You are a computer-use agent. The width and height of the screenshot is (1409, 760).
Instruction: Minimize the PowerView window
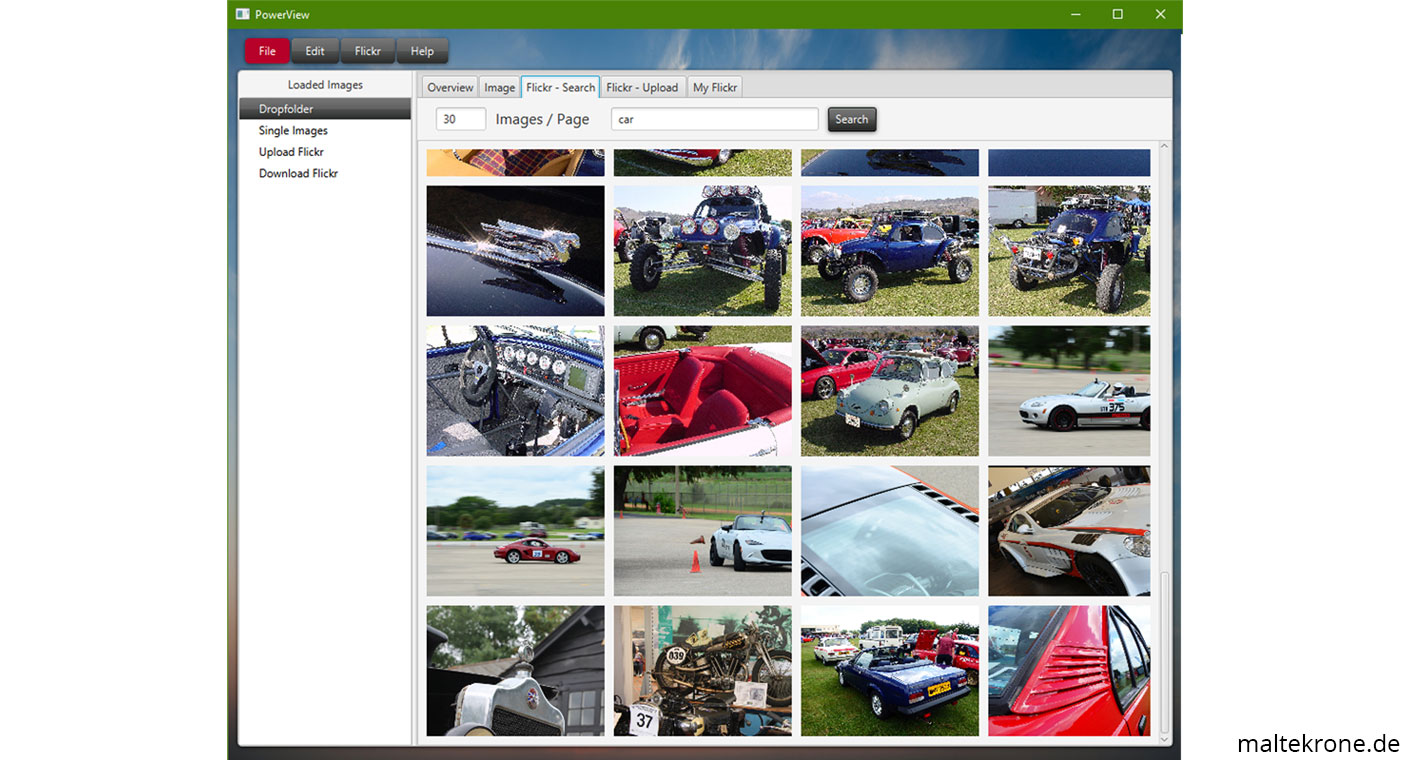[1076, 14]
